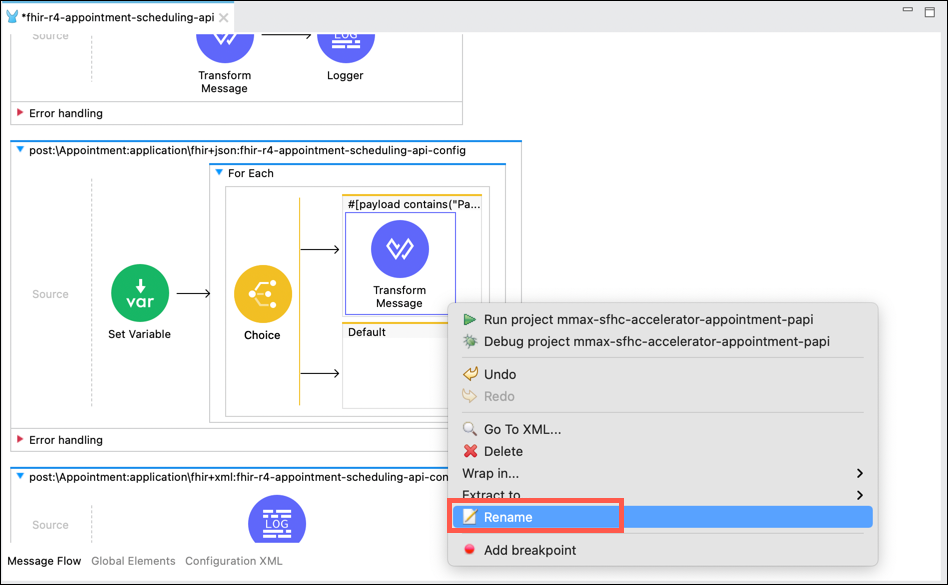Click the Redo menu entry
Screen dimensions: 948x585
point(663,396)
